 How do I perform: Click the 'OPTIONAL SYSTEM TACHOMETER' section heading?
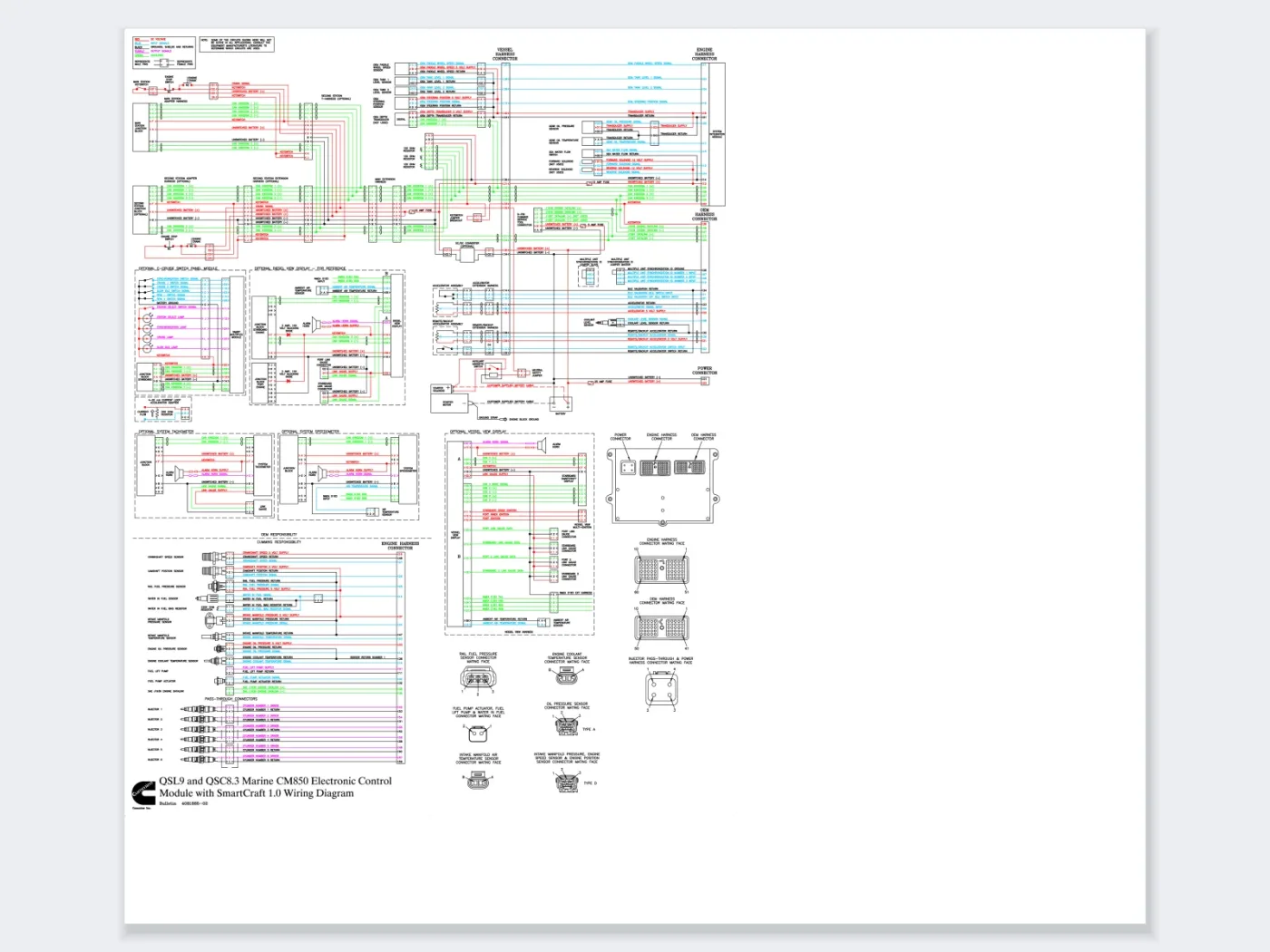[x=166, y=432]
